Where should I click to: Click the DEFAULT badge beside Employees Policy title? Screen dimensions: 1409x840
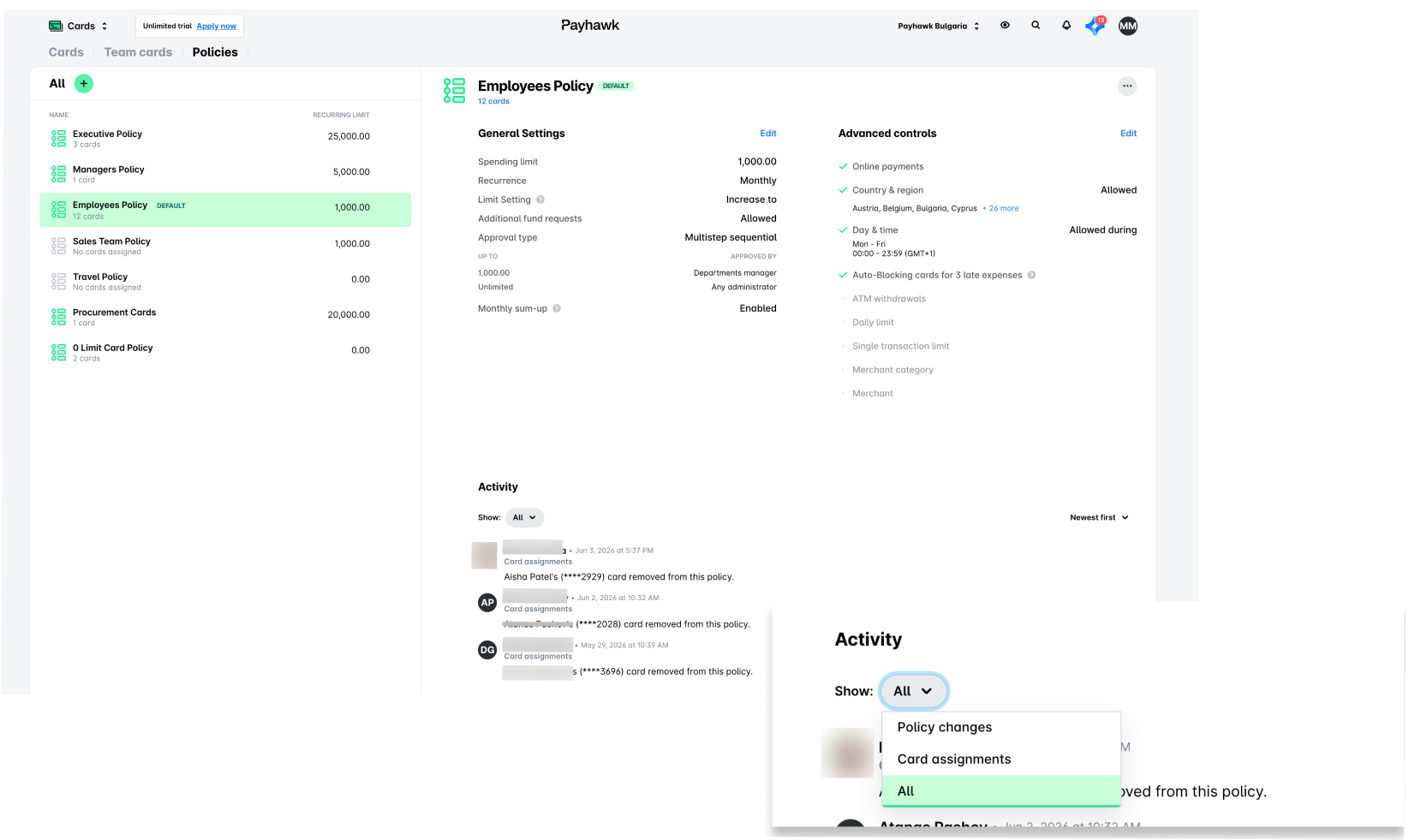(x=616, y=86)
